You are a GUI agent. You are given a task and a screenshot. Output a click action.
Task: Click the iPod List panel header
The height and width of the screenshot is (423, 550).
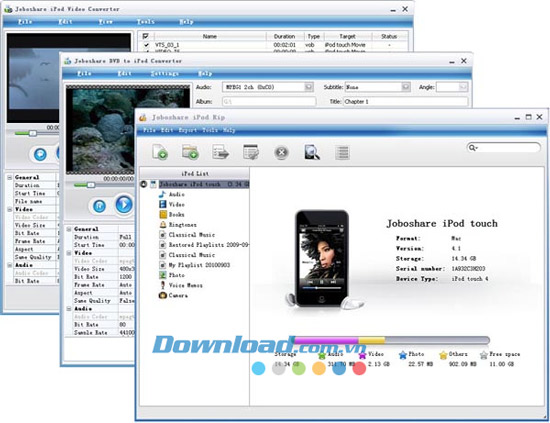195,174
